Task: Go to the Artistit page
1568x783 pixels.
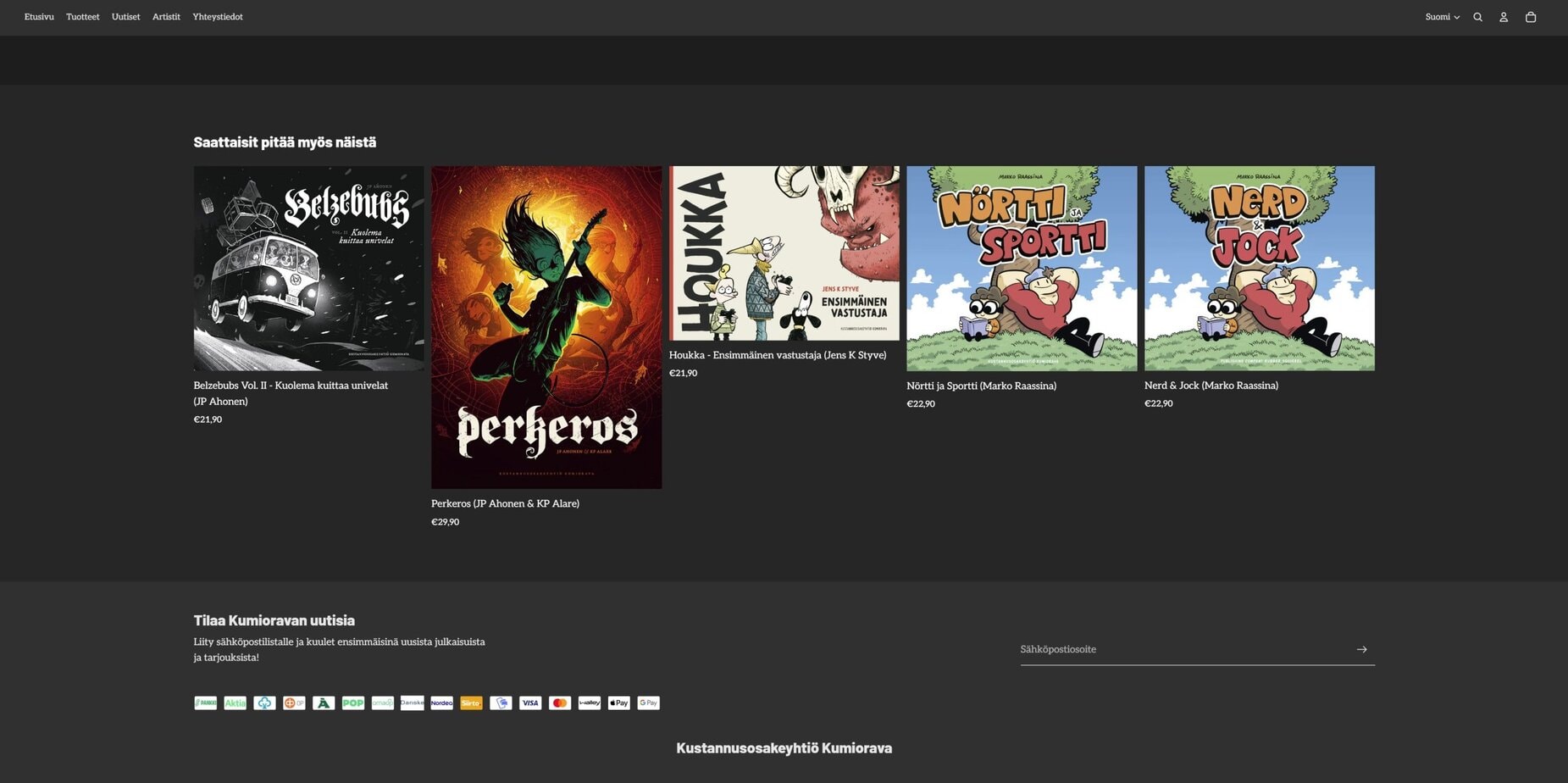Action: click(x=166, y=17)
